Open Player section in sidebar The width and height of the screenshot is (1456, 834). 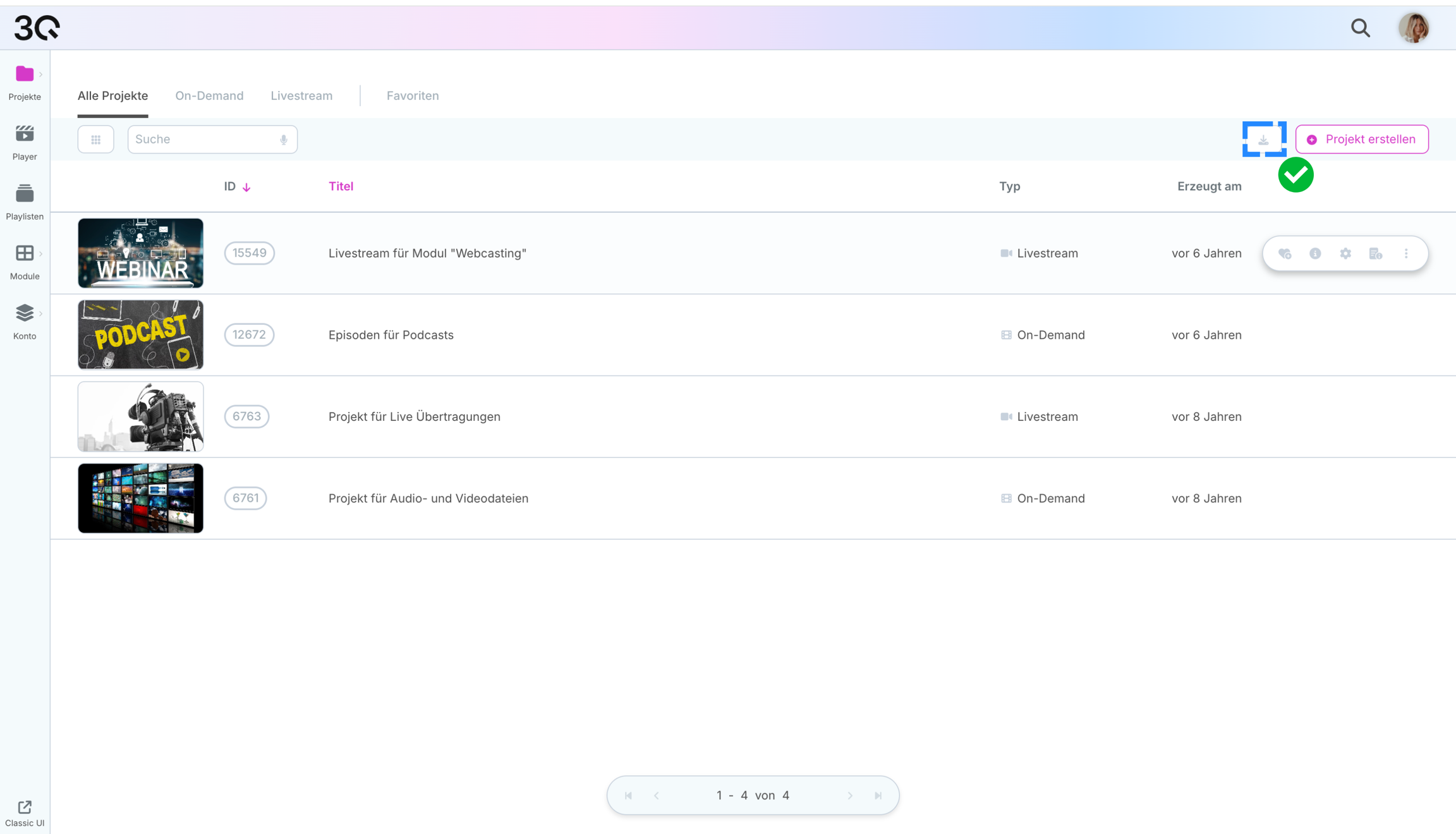25,142
